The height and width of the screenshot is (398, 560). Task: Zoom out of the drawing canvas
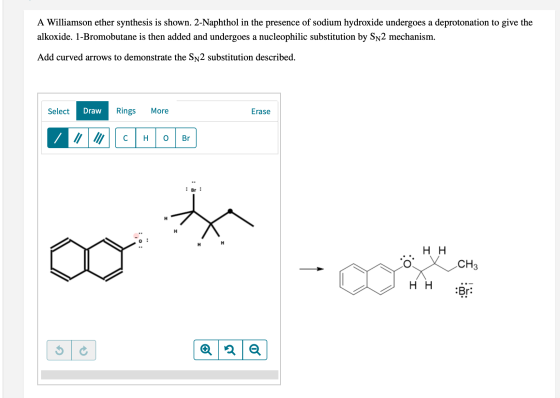click(255, 350)
